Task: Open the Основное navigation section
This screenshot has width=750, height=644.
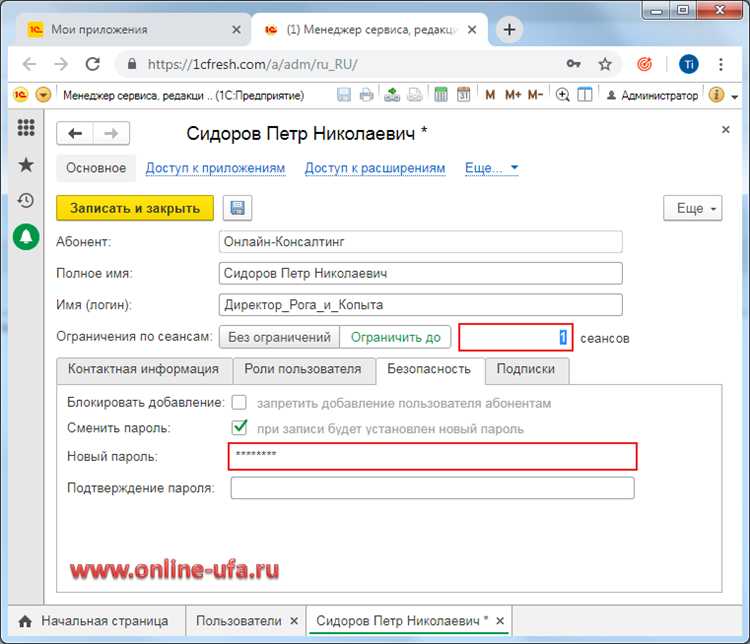Action: click(x=96, y=168)
